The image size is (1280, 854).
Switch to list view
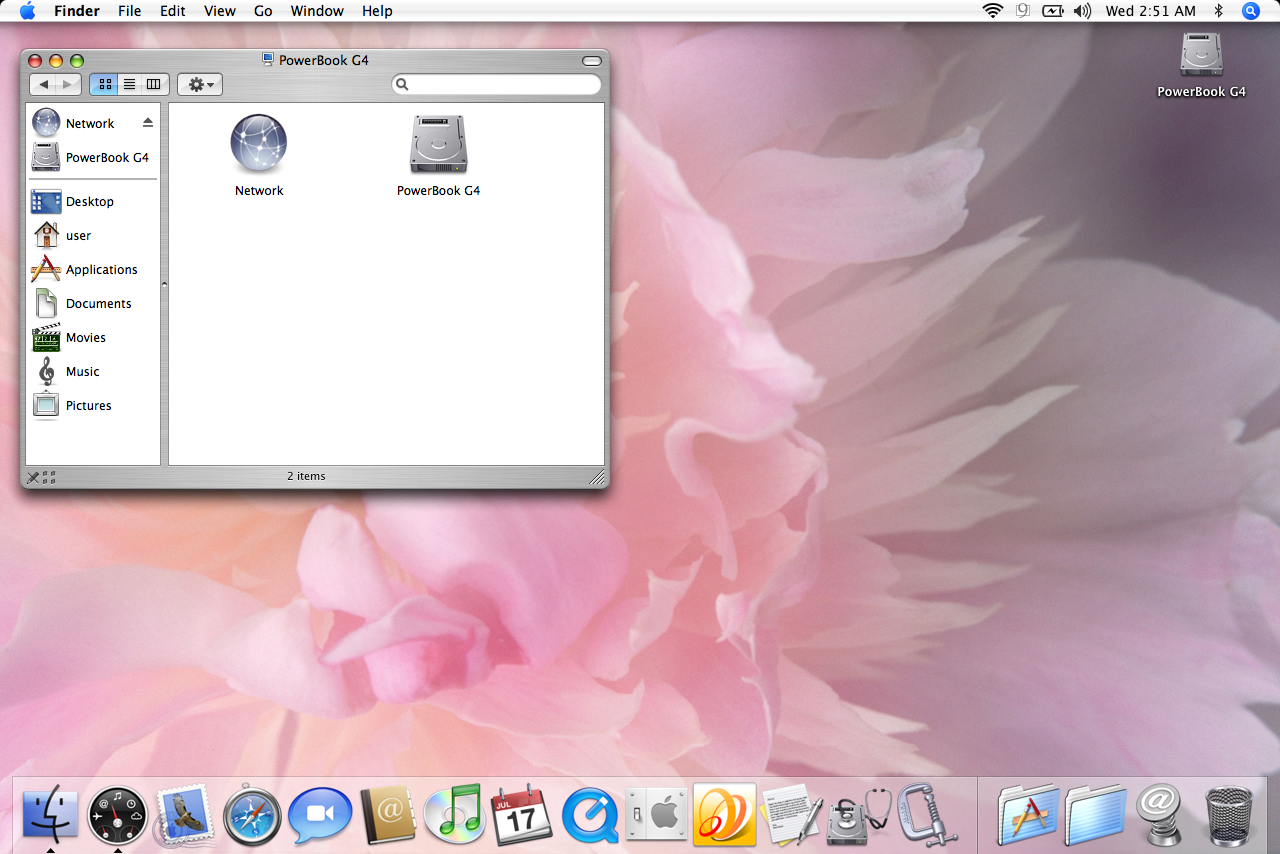click(129, 85)
